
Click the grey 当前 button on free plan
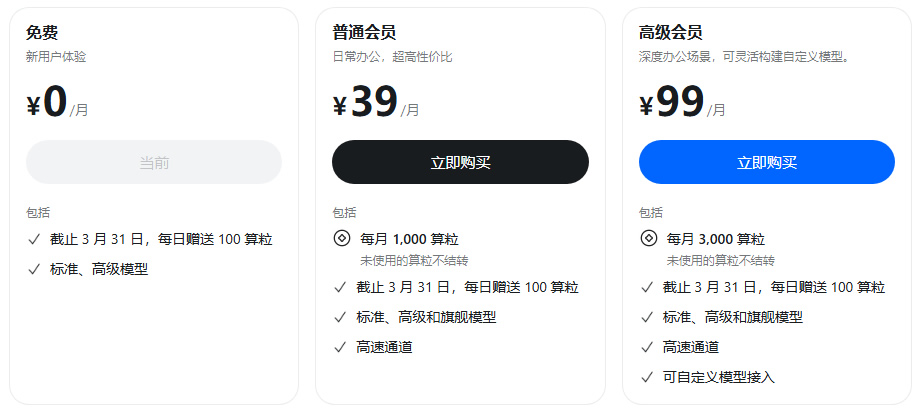click(154, 162)
